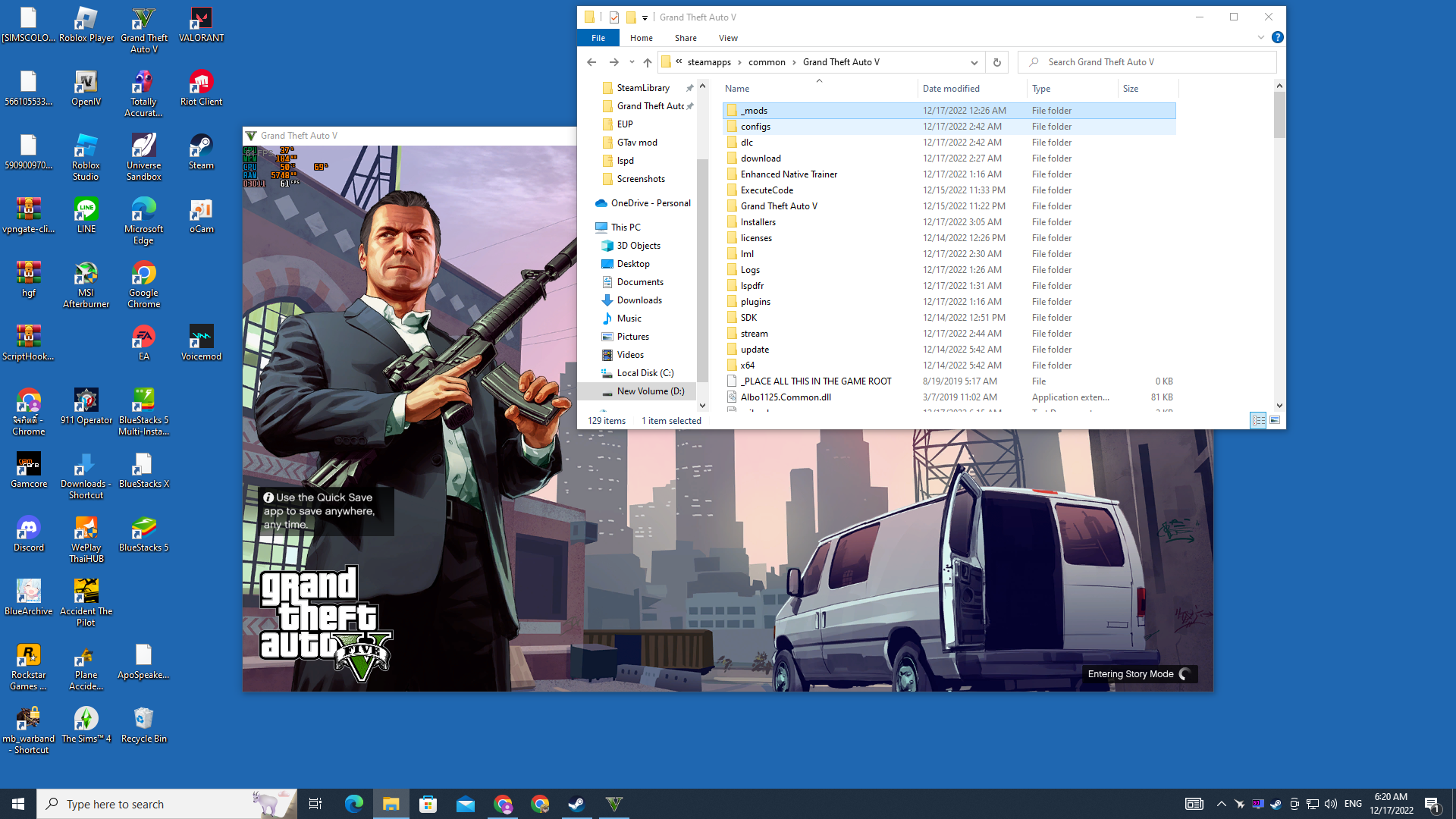Click the Up directory arrow
Screen dimensions: 1456x819
click(647, 62)
